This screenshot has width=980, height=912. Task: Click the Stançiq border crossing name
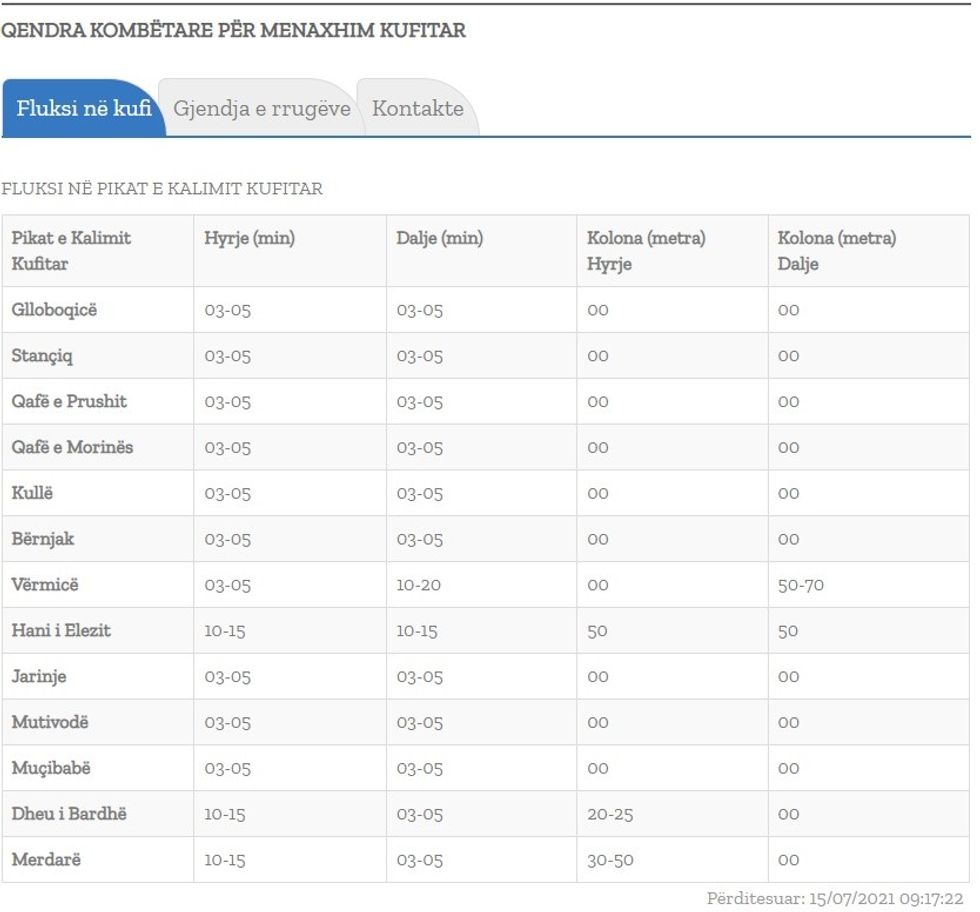(42, 356)
